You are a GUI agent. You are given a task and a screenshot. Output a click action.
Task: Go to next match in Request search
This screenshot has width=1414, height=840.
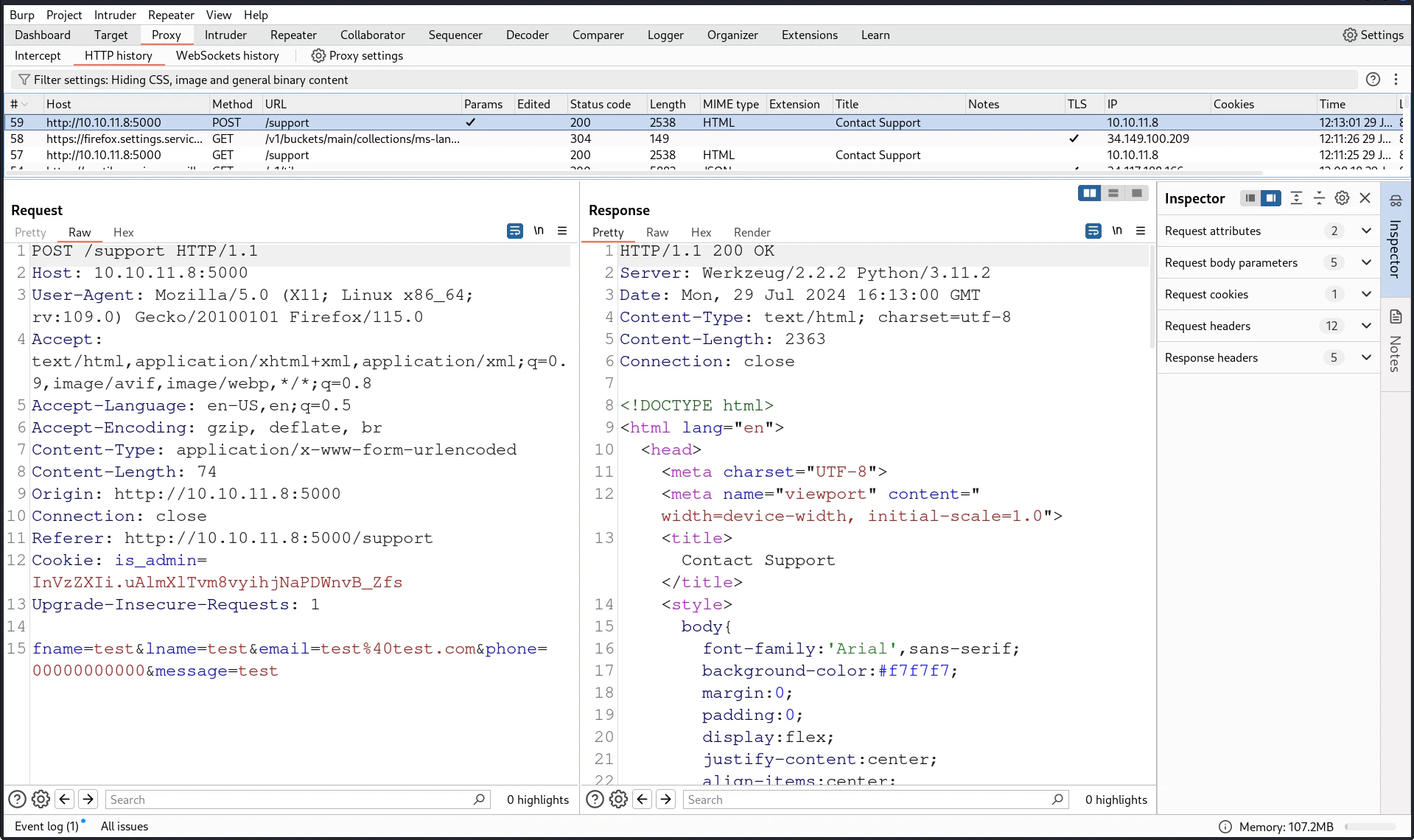[88, 799]
